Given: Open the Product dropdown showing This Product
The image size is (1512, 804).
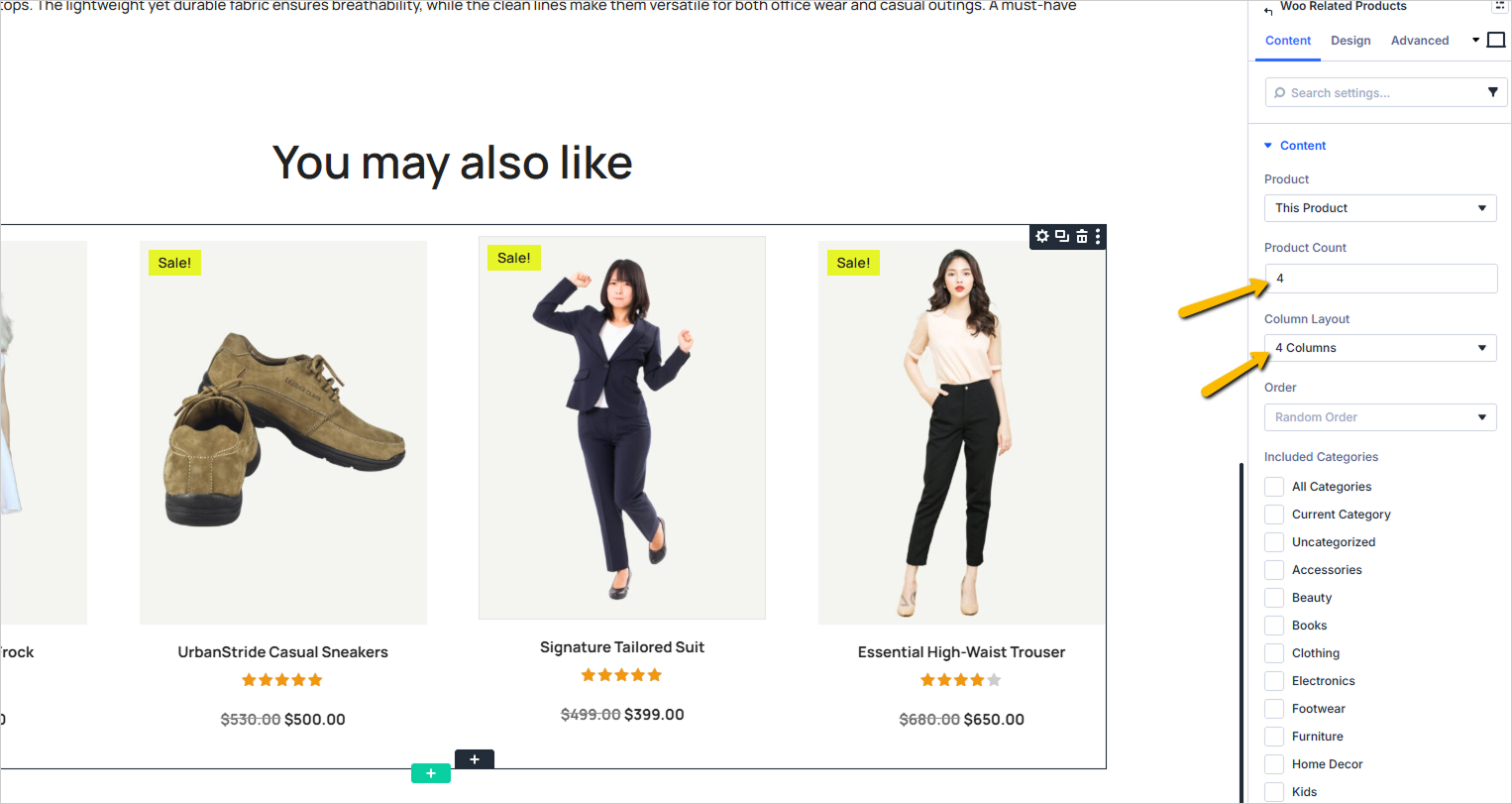Looking at the screenshot, I should pos(1380,208).
